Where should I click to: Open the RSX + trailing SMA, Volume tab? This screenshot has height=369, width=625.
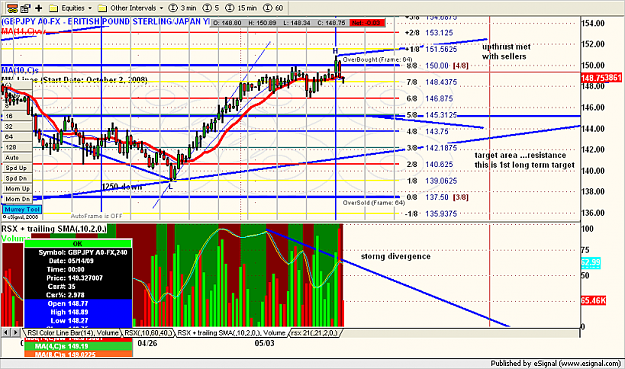click(x=231, y=333)
